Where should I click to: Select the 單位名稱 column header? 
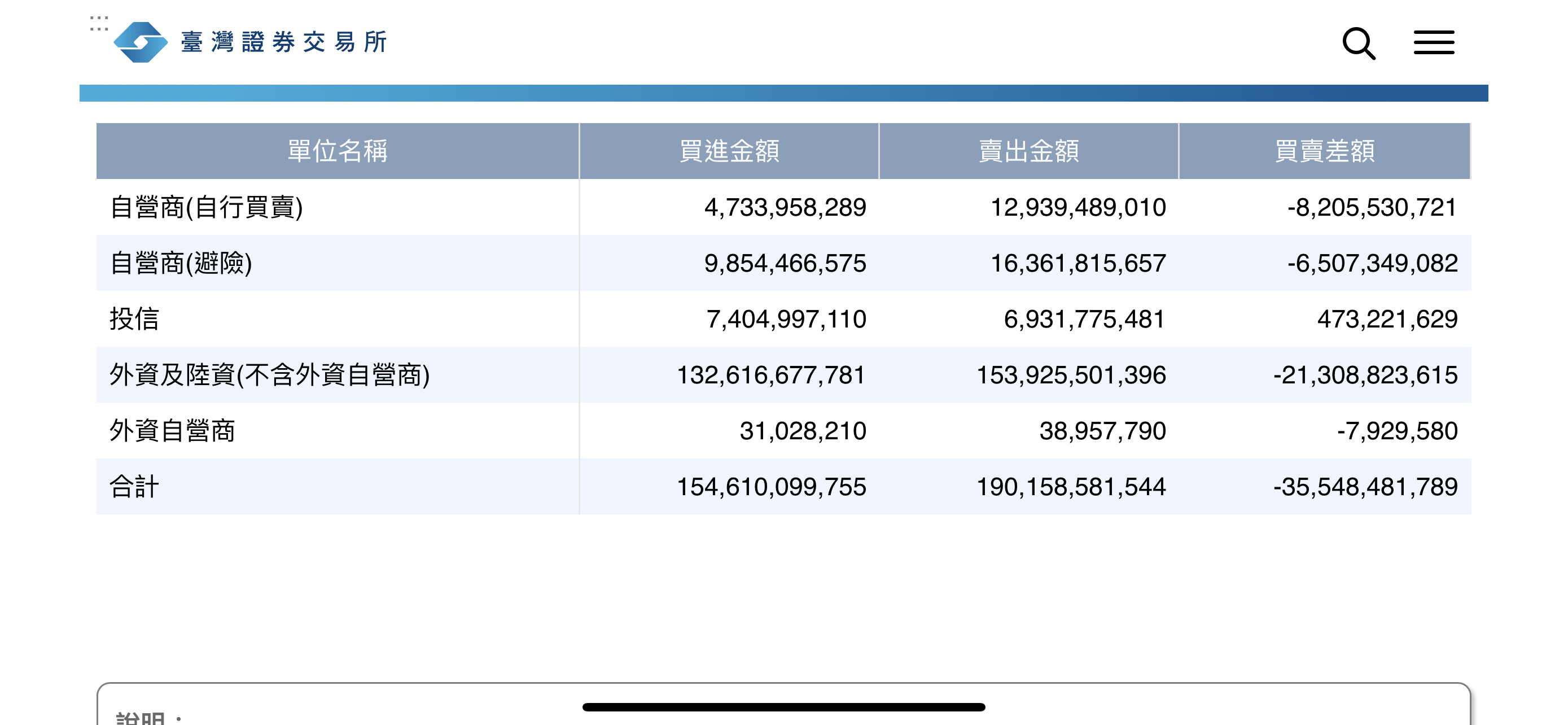tap(337, 151)
